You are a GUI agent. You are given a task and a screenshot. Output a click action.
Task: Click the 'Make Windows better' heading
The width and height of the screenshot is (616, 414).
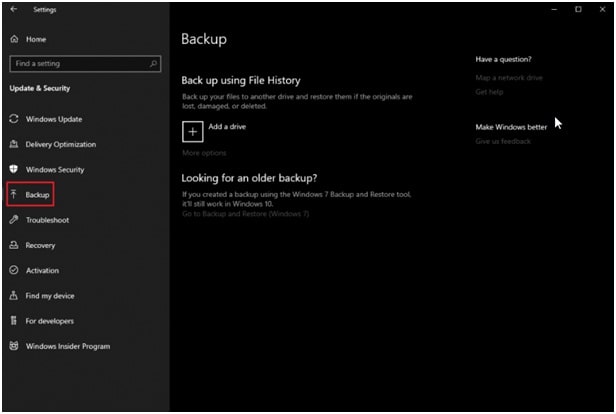tap(511, 127)
